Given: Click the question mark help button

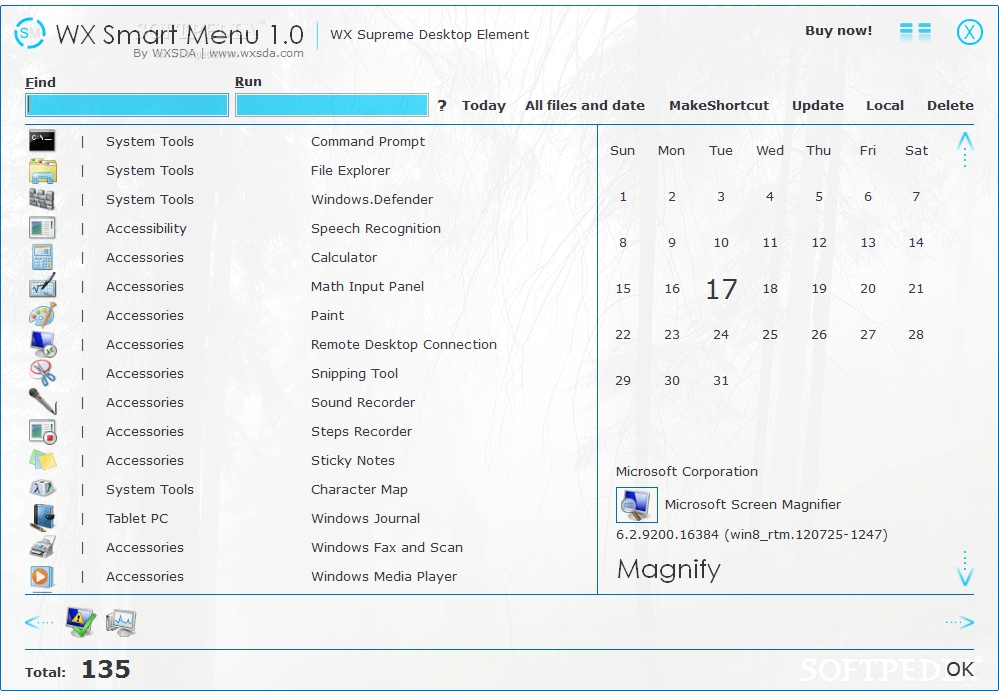Looking at the screenshot, I should point(442,106).
